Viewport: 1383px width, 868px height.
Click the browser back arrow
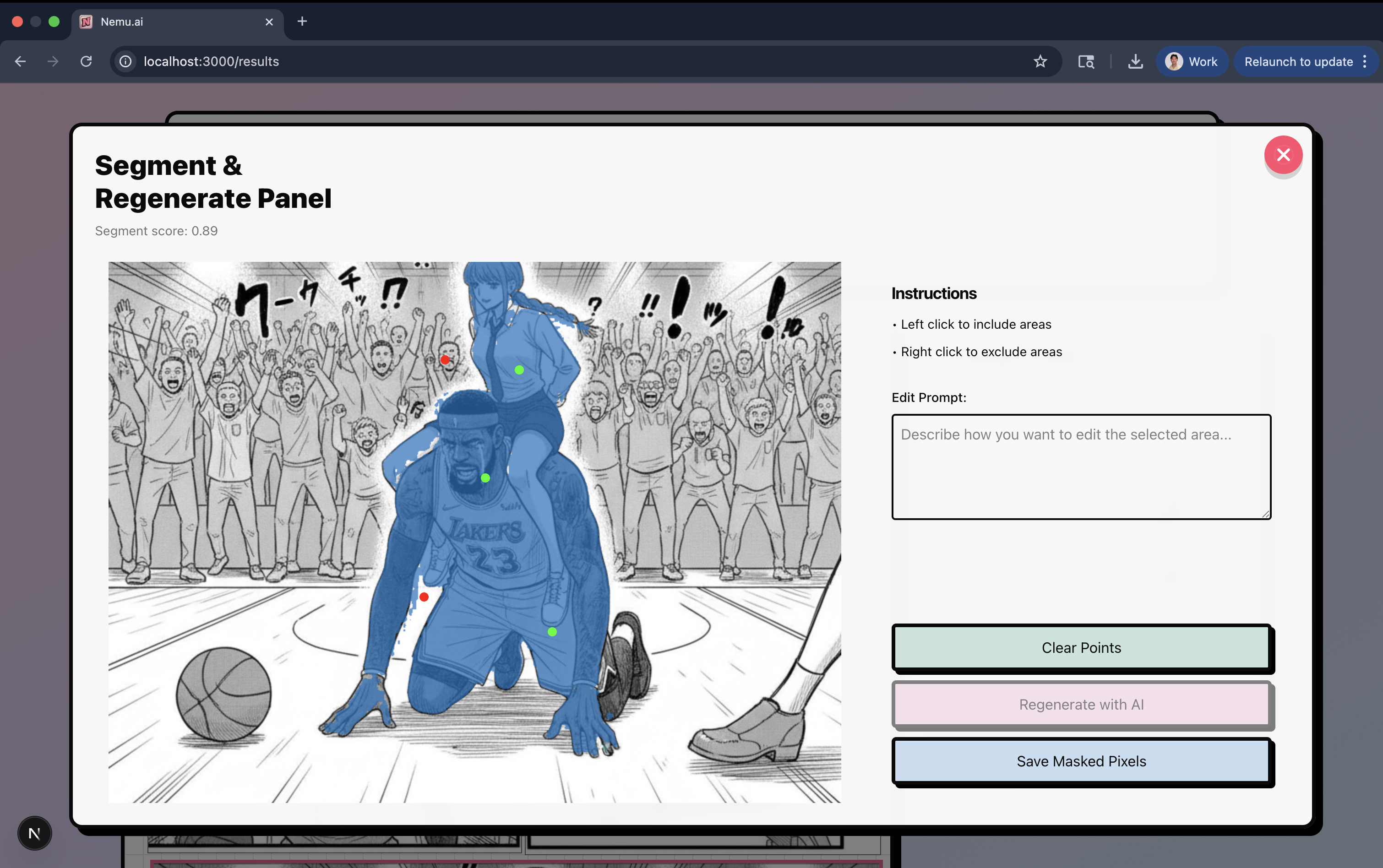[21, 61]
